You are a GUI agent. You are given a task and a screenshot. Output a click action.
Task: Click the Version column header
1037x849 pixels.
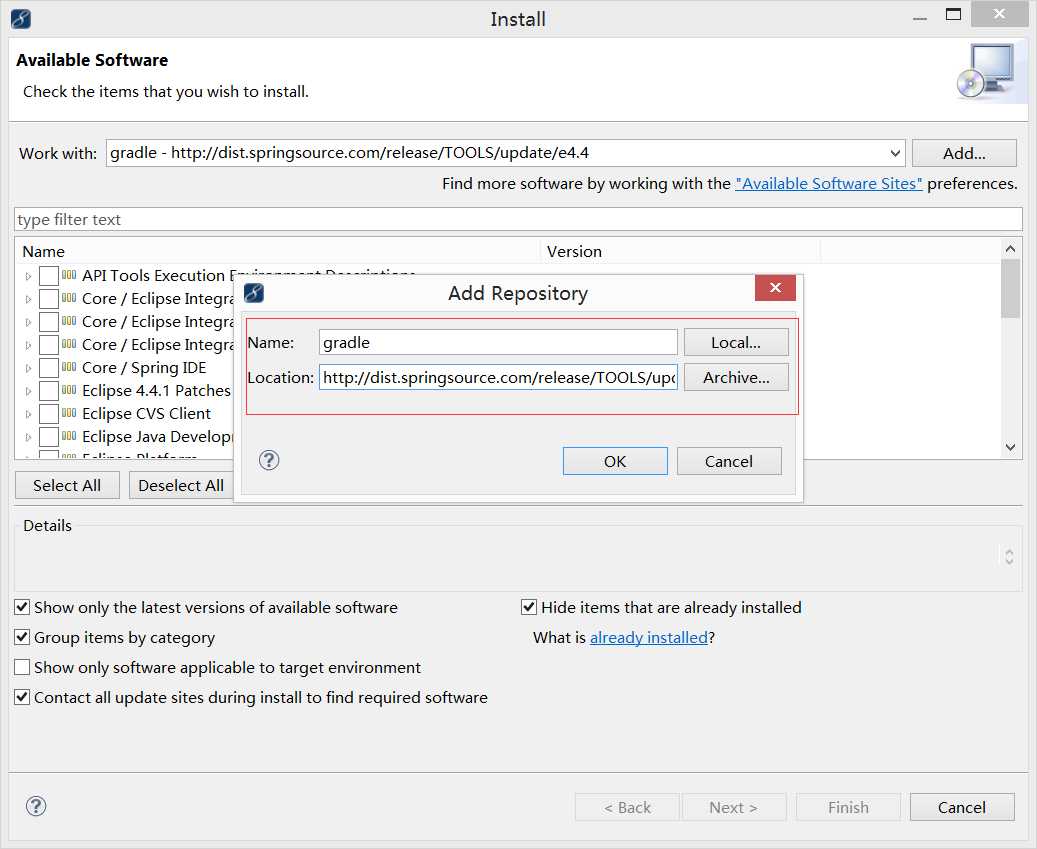(x=681, y=251)
